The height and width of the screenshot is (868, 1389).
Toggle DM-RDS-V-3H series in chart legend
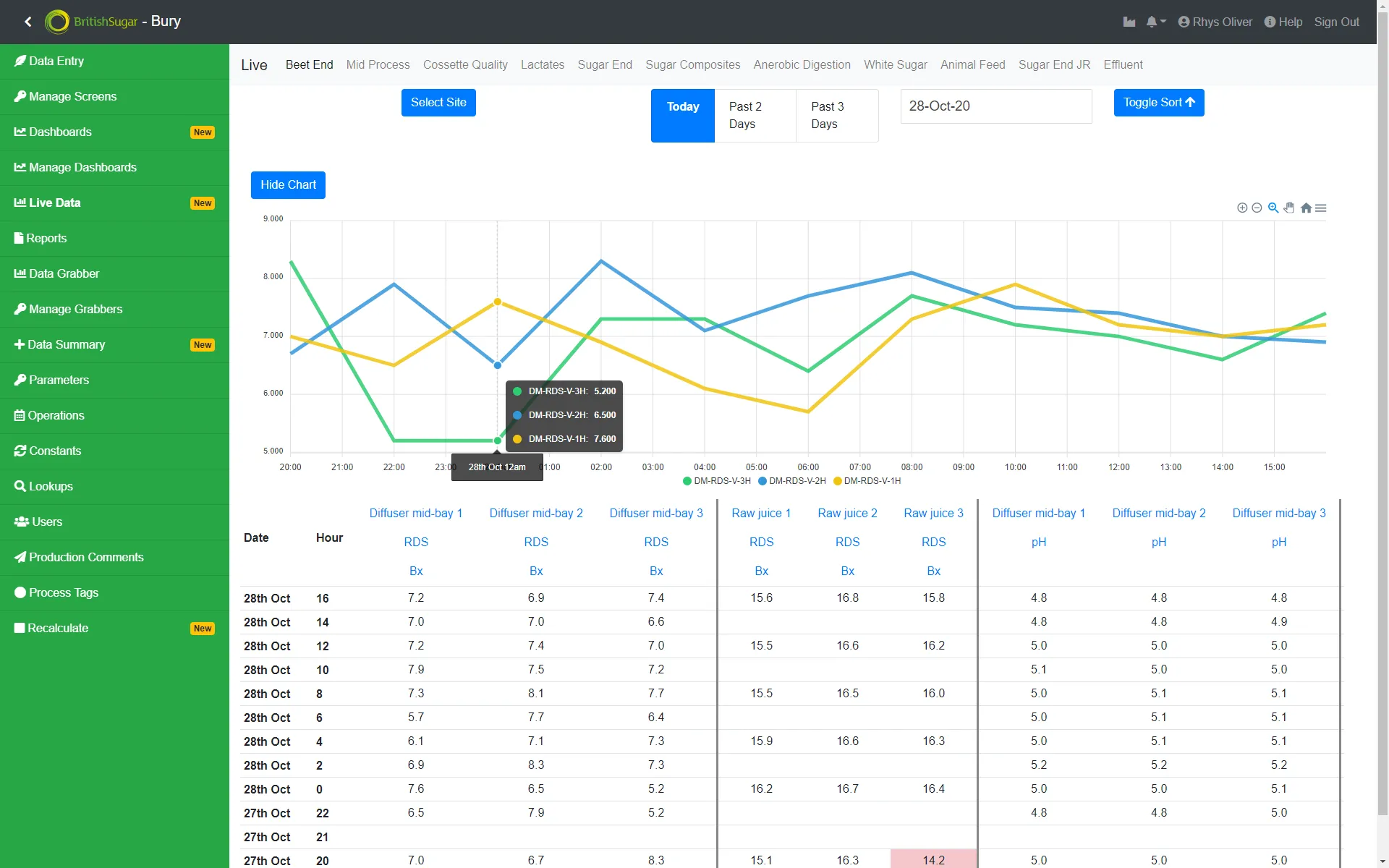click(x=717, y=481)
